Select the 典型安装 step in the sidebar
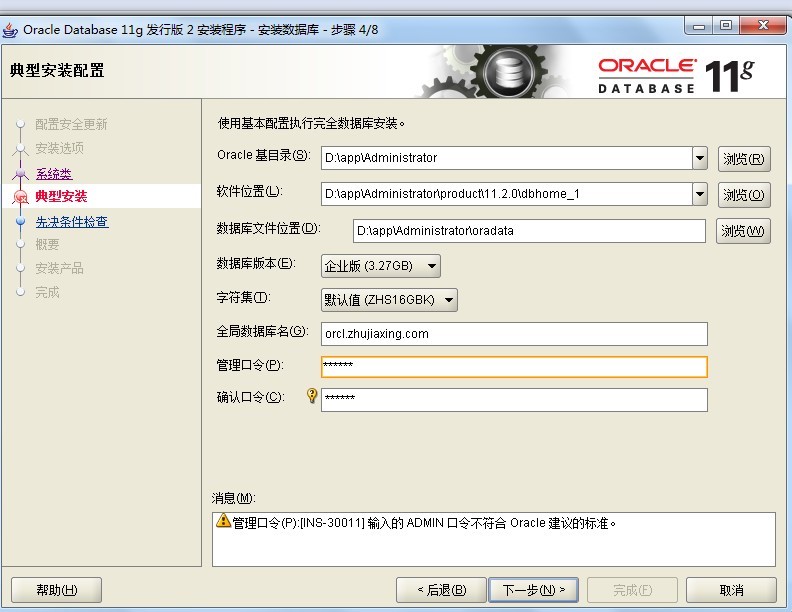This screenshot has height=612, width=792. [61, 196]
